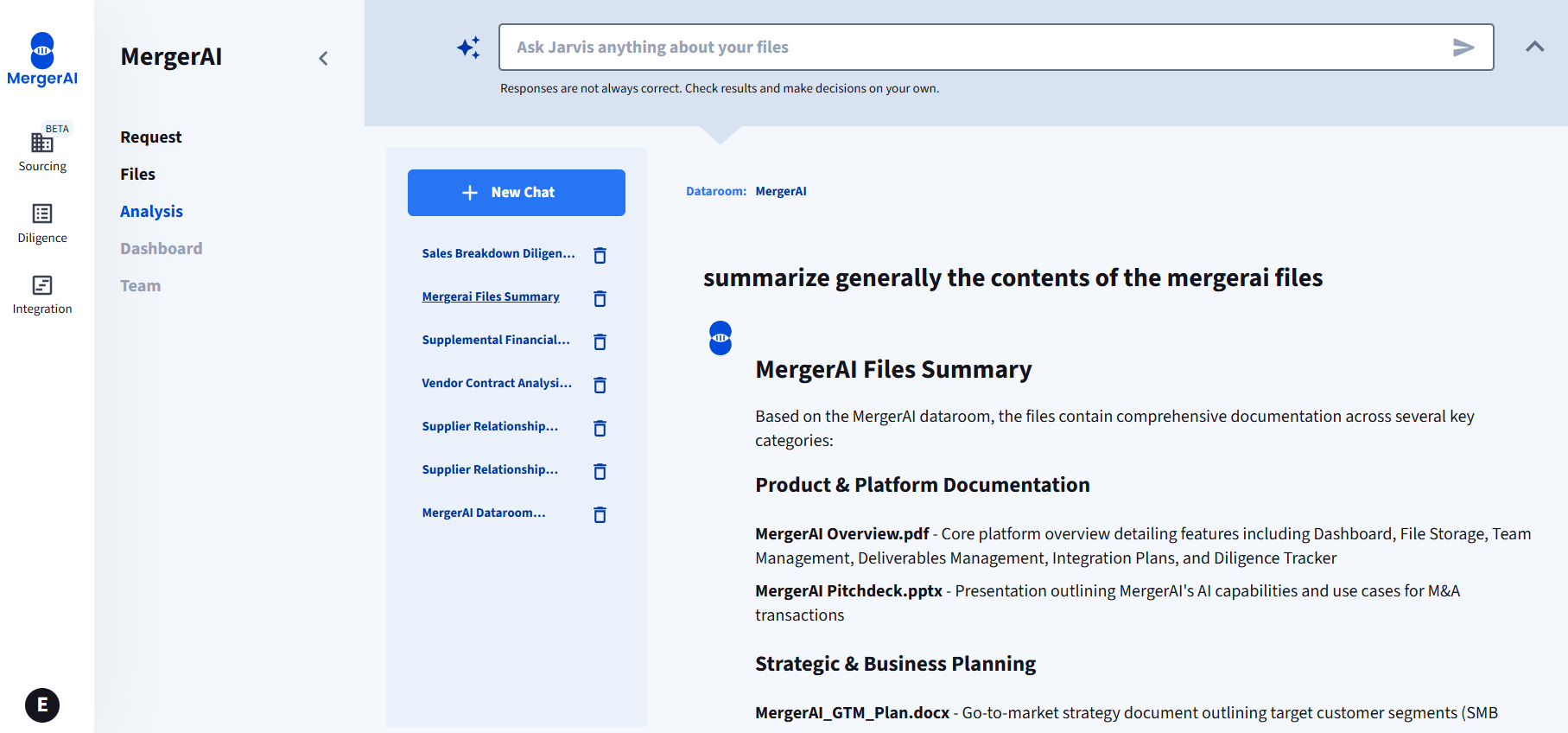
Task: Open the Integration section
Action: (42, 295)
